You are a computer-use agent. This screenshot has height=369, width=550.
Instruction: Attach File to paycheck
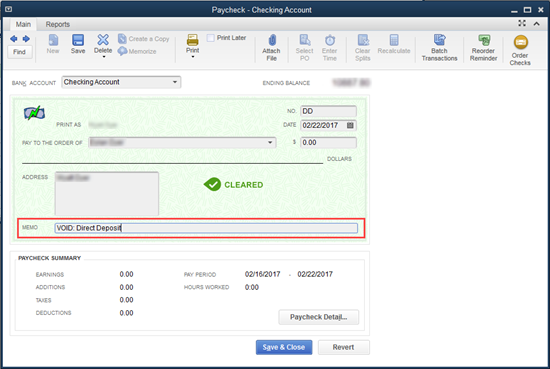(x=271, y=48)
